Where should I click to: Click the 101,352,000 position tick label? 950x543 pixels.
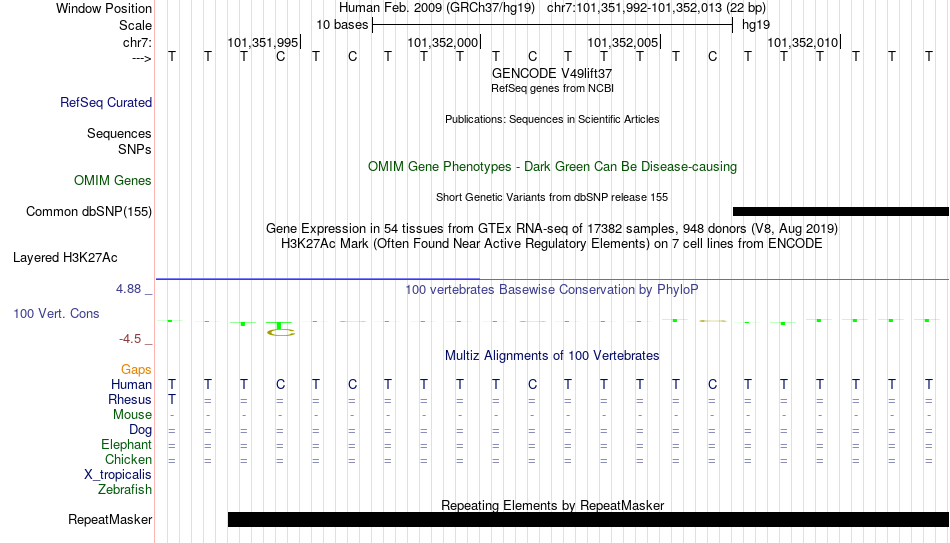click(x=443, y=42)
